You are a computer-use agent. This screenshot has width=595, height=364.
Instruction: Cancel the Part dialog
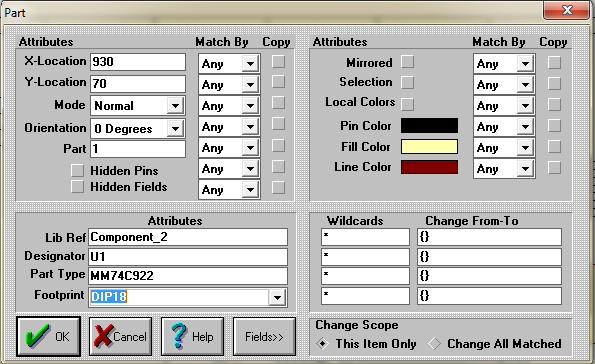(120, 337)
